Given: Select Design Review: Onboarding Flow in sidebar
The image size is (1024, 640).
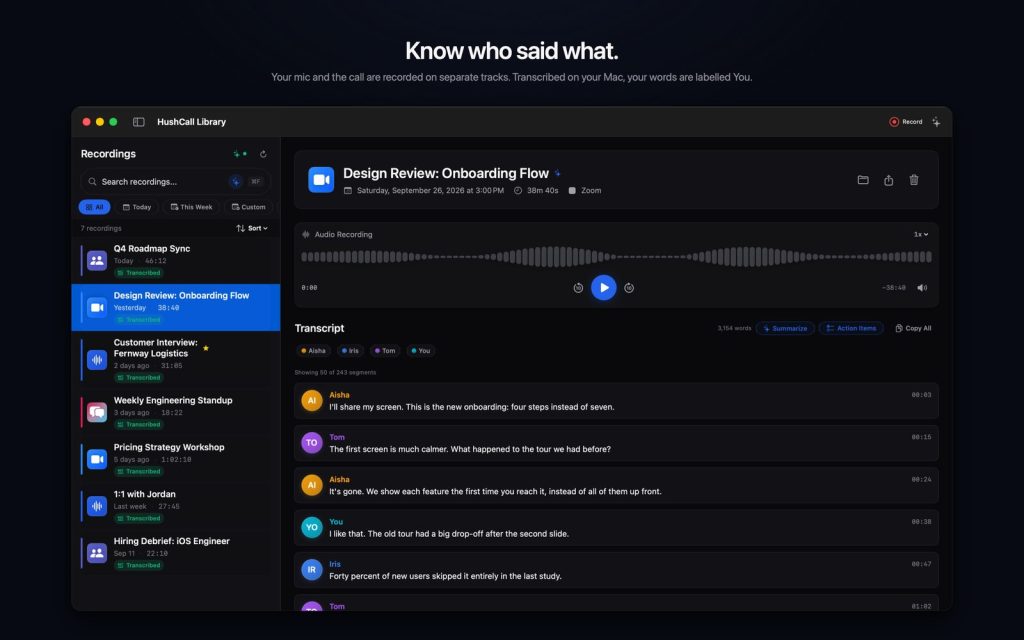Looking at the screenshot, I should pyautogui.click(x=176, y=308).
